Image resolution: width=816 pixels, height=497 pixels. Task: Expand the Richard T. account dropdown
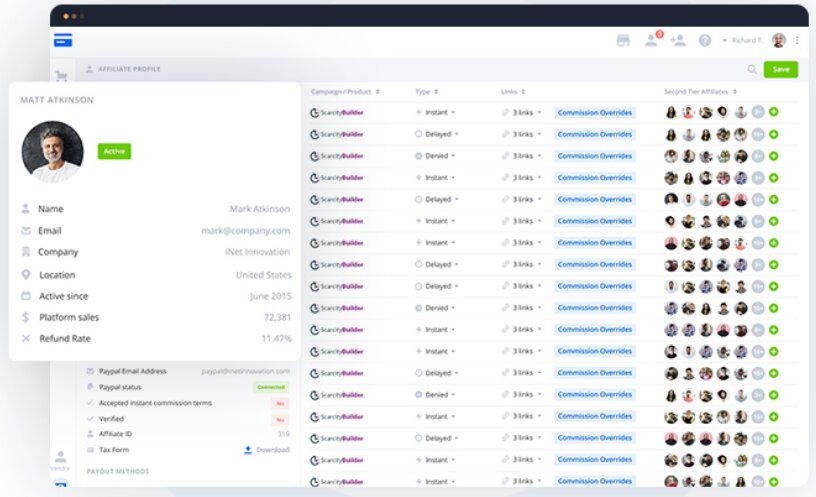pos(742,40)
